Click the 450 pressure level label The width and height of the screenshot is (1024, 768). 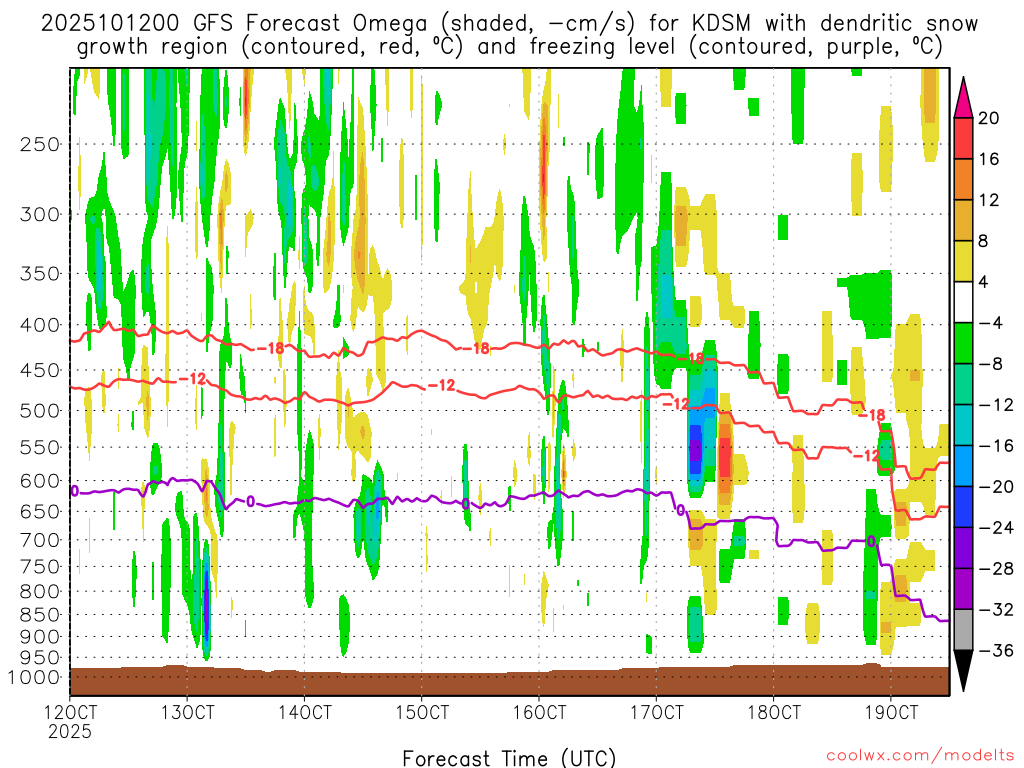(x=40, y=370)
